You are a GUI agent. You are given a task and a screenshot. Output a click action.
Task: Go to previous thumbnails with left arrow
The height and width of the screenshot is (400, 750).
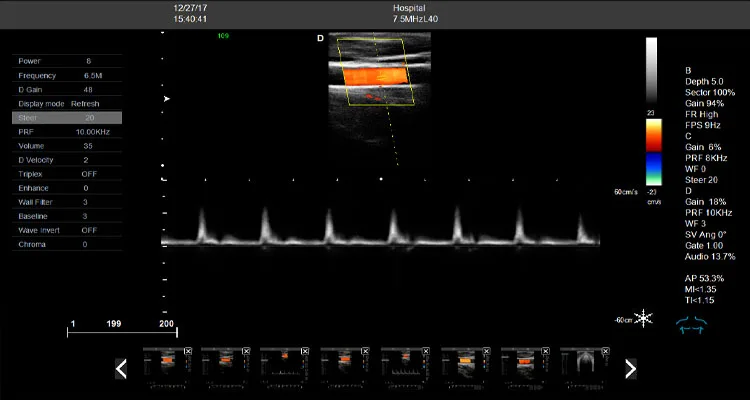pyautogui.click(x=121, y=369)
